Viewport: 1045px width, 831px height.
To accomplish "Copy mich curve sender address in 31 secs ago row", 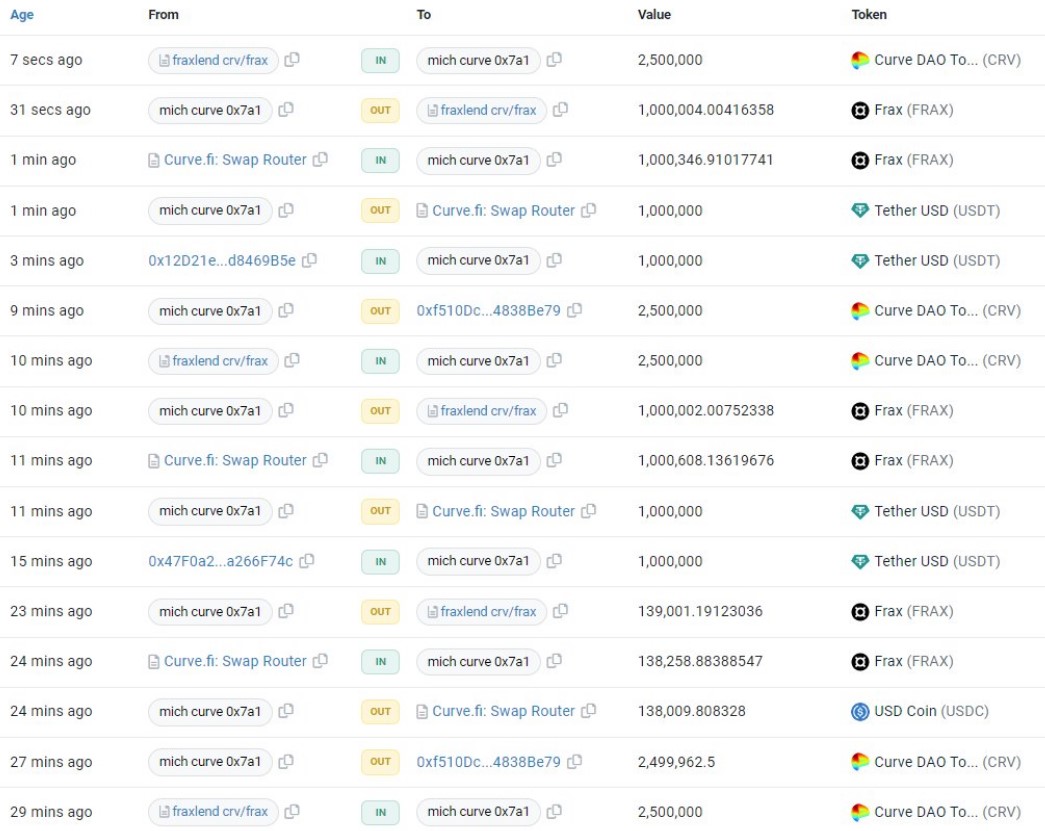I will [286, 110].
